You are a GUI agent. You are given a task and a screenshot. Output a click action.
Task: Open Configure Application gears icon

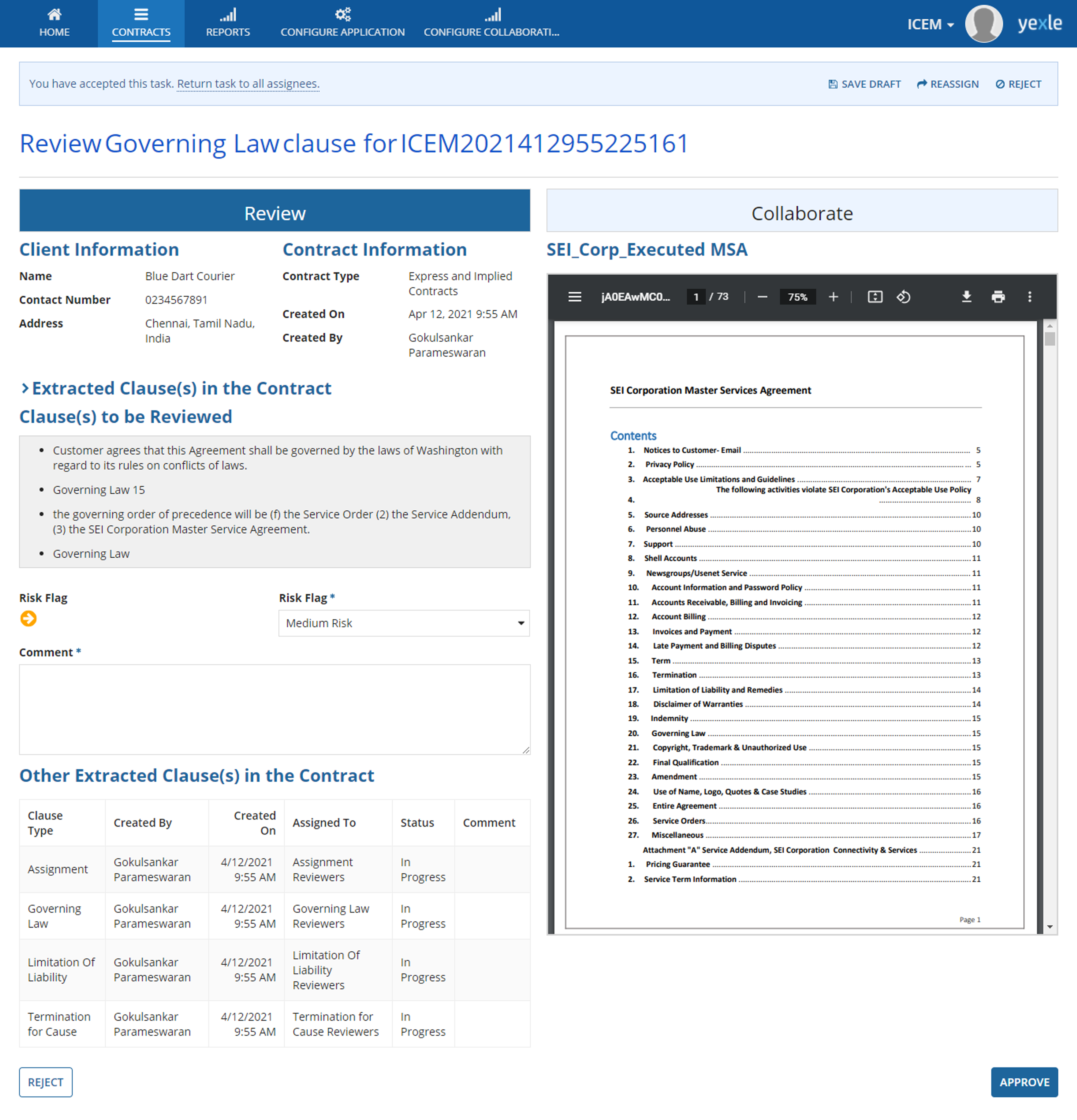[x=343, y=14]
